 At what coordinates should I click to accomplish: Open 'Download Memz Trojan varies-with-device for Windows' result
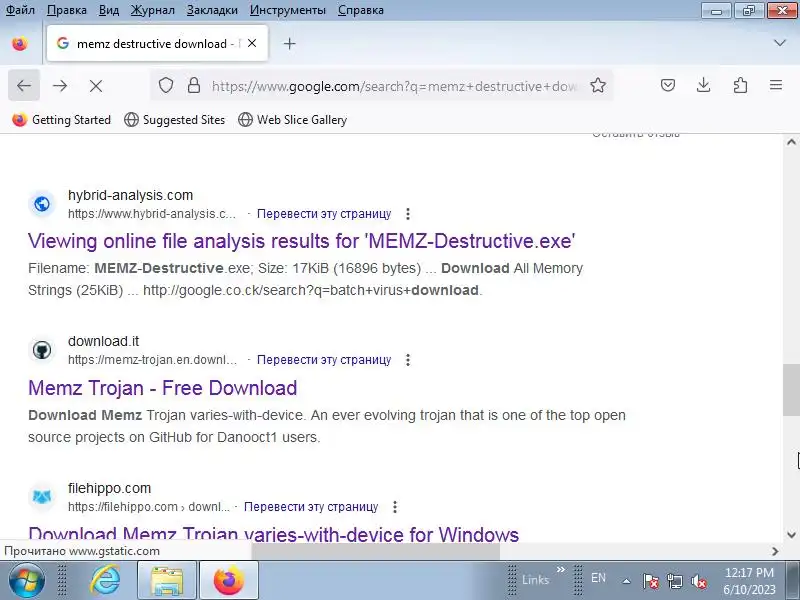coord(273,534)
